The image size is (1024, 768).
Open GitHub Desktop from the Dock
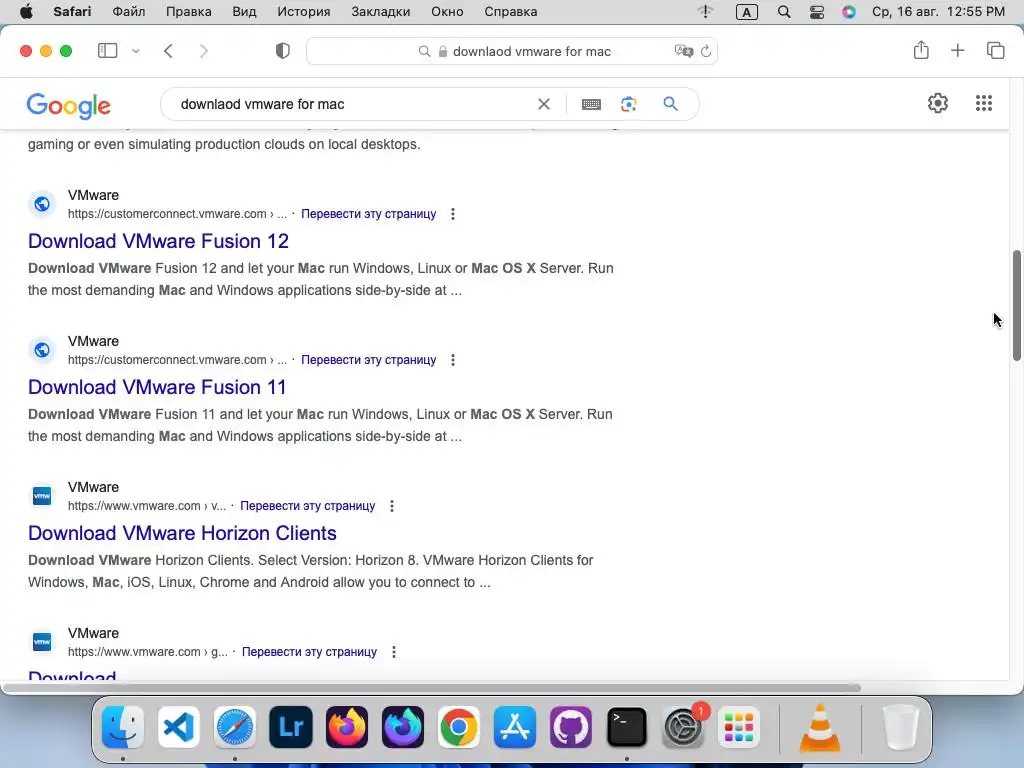[571, 727]
